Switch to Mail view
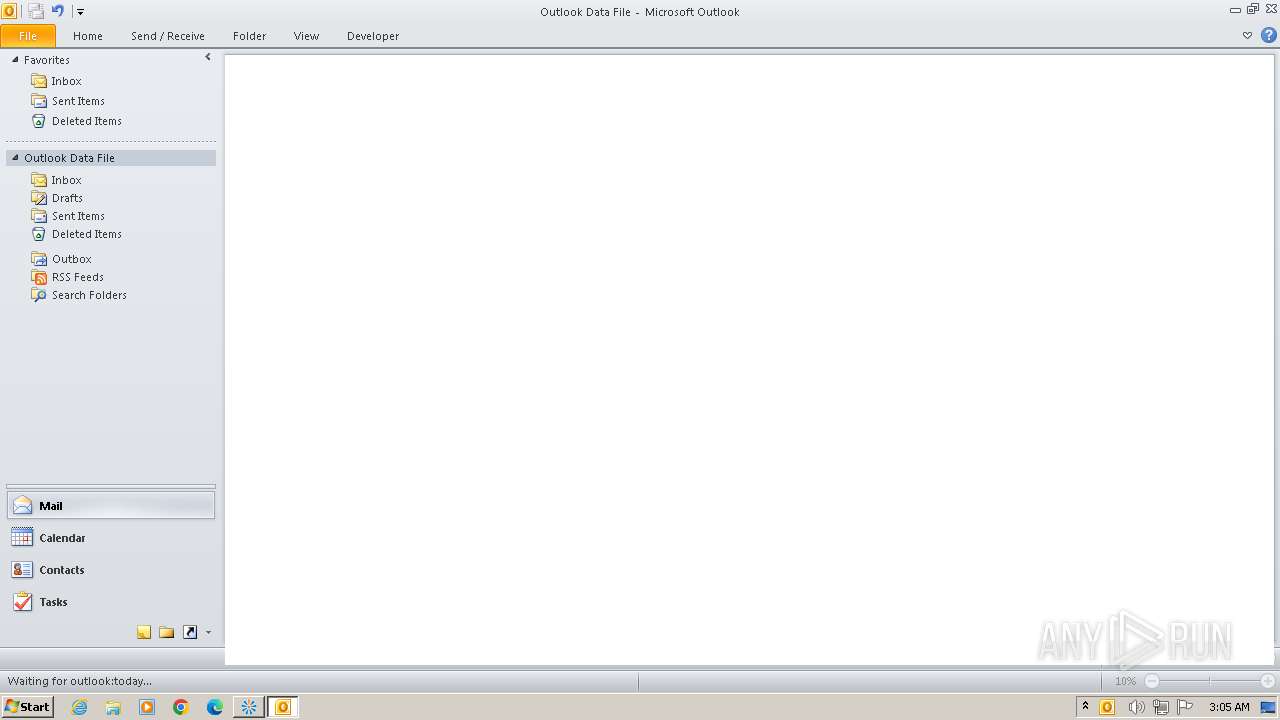Screen dimensions: 1280x720 pyautogui.click(x=111, y=506)
